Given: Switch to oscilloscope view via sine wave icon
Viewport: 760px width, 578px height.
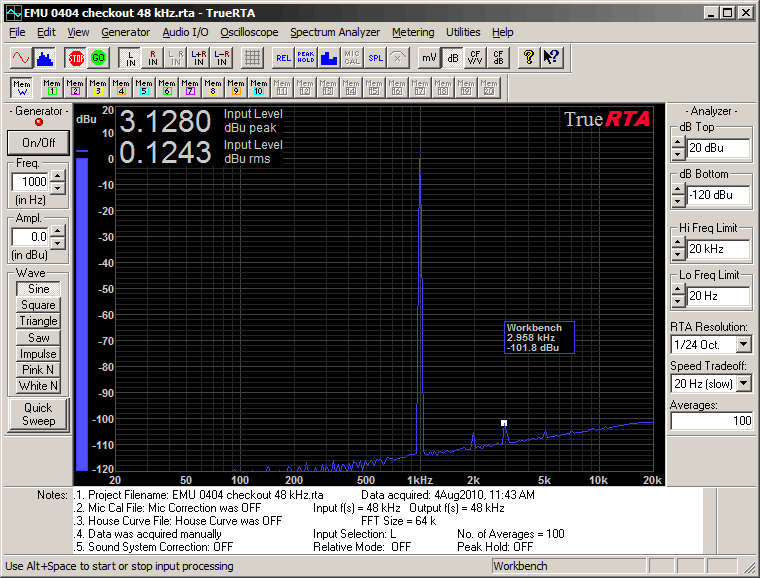Looking at the screenshot, I should click(21, 58).
